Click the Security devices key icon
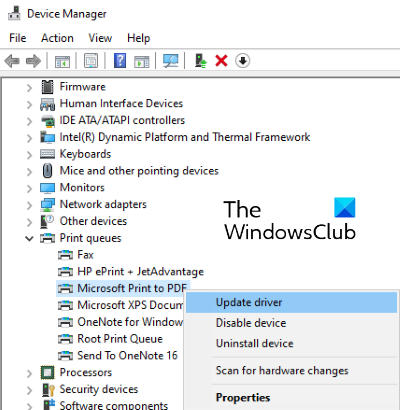This screenshot has width=400, height=410. (x=48, y=389)
